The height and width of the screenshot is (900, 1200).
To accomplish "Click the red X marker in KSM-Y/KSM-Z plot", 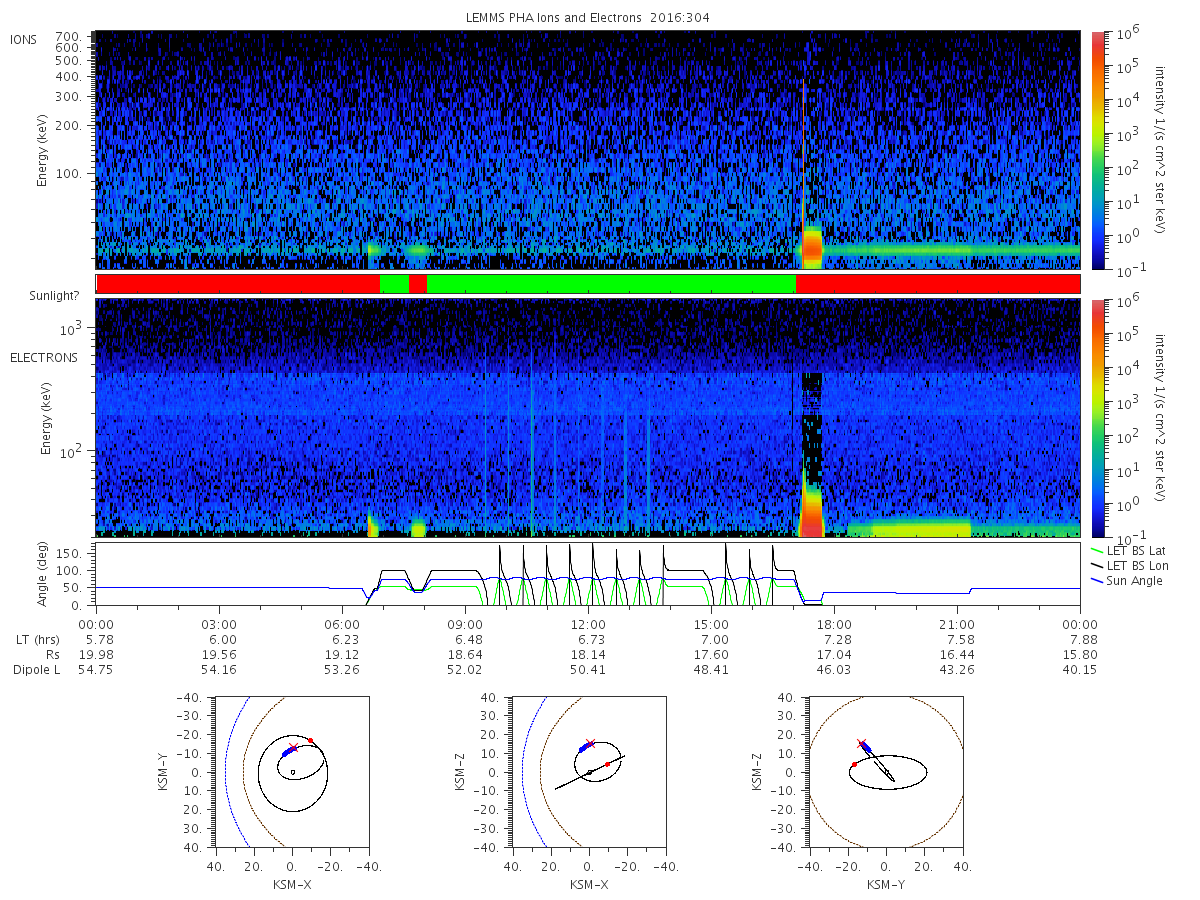I will click(861, 743).
